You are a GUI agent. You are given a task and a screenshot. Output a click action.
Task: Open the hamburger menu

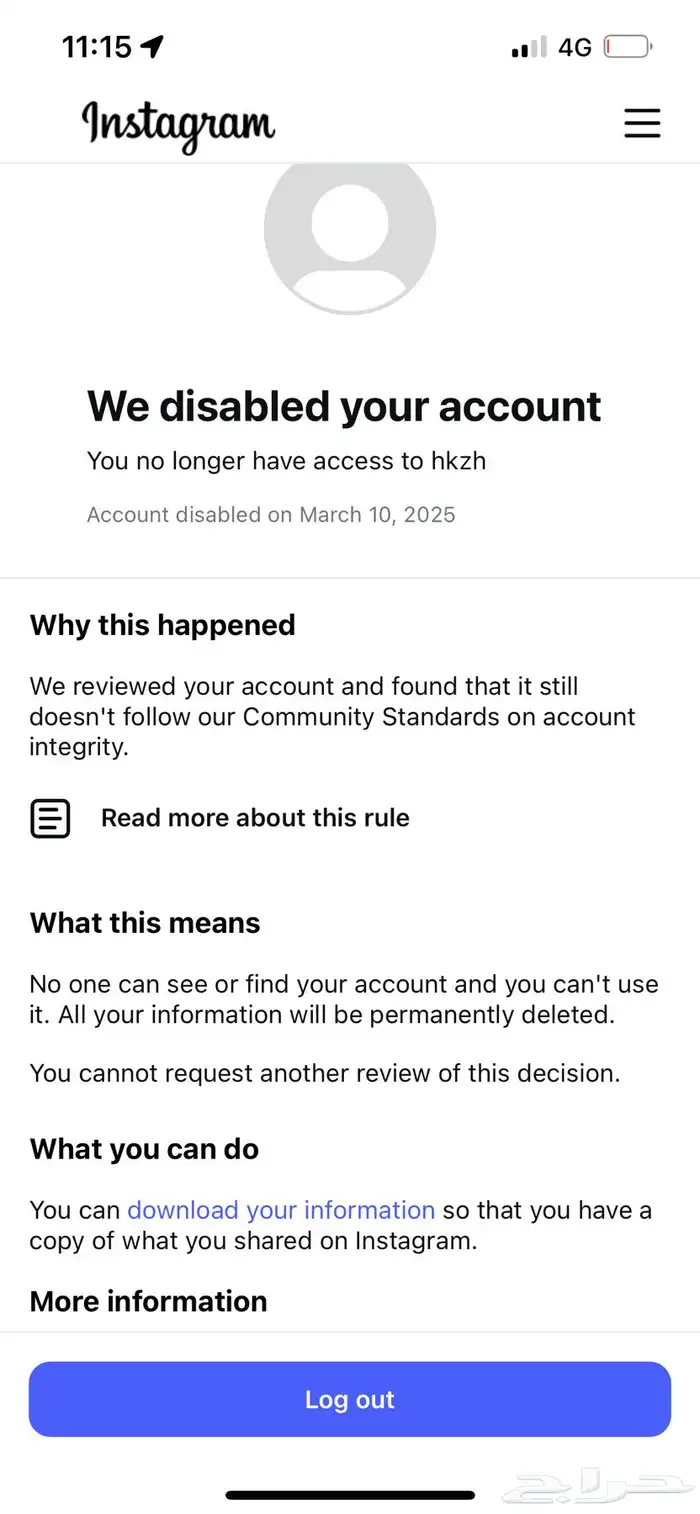tap(642, 122)
